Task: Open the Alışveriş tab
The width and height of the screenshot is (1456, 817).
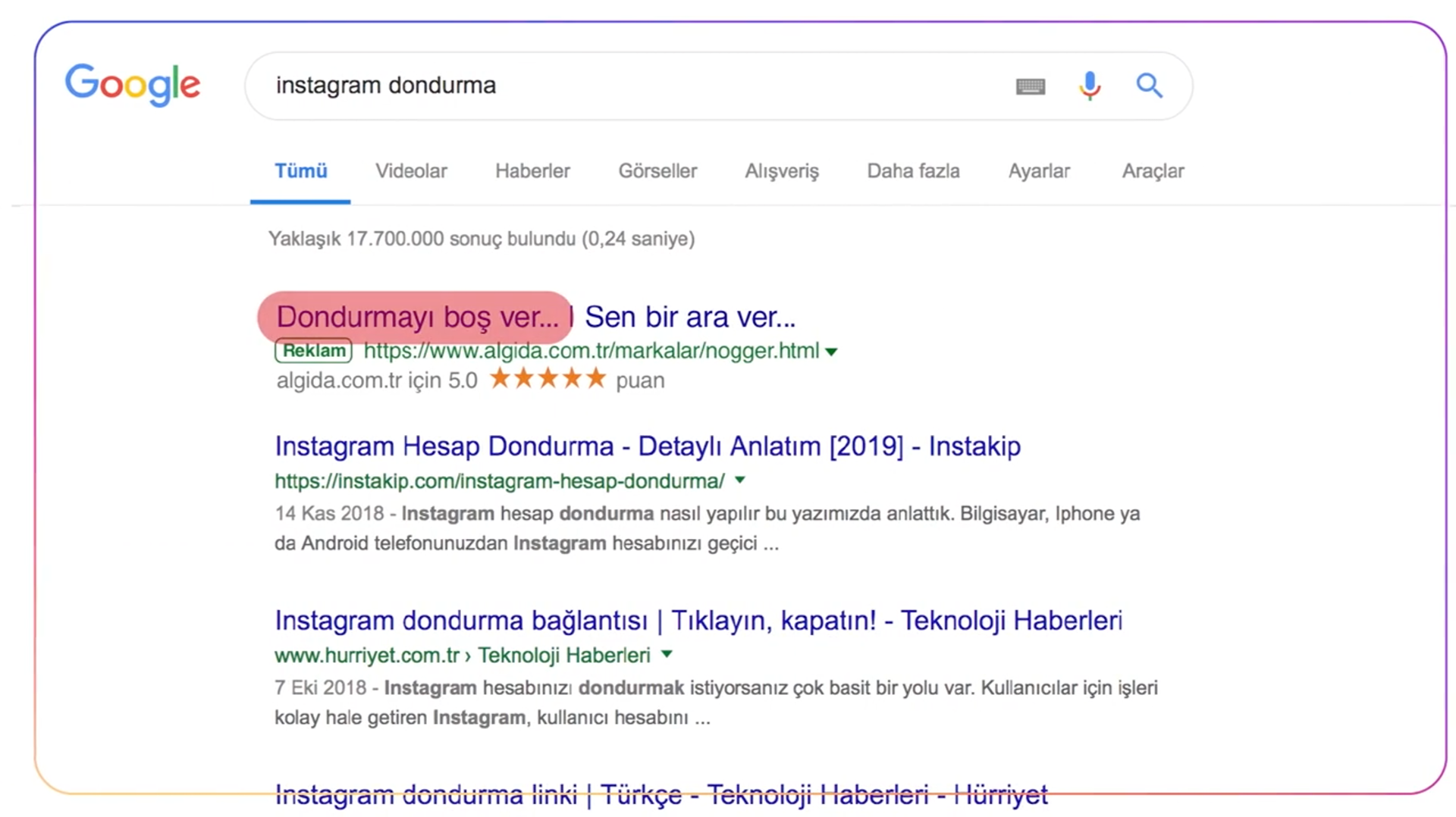Action: pos(782,171)
